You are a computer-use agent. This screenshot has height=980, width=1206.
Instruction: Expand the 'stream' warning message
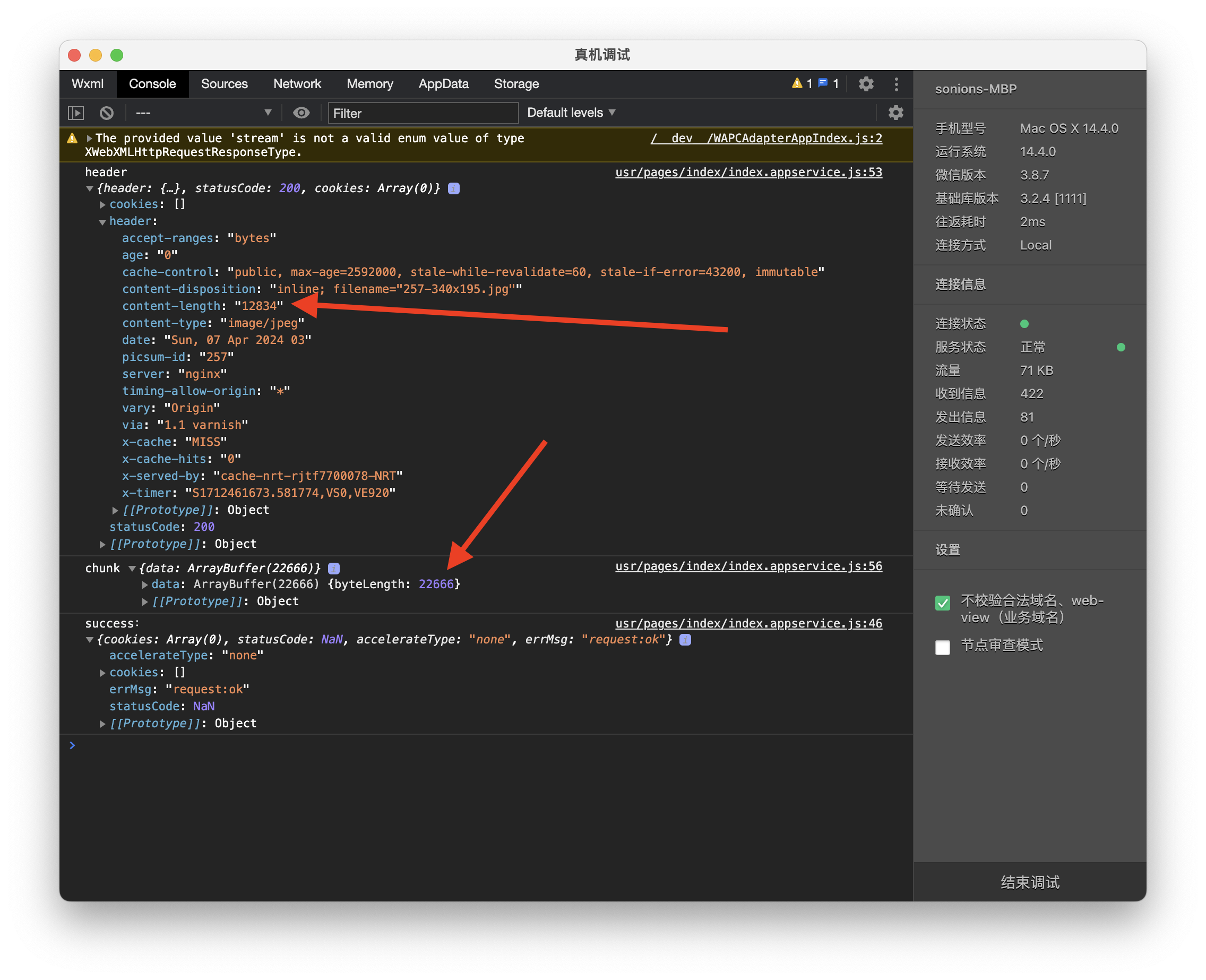(x=89, y=139)
